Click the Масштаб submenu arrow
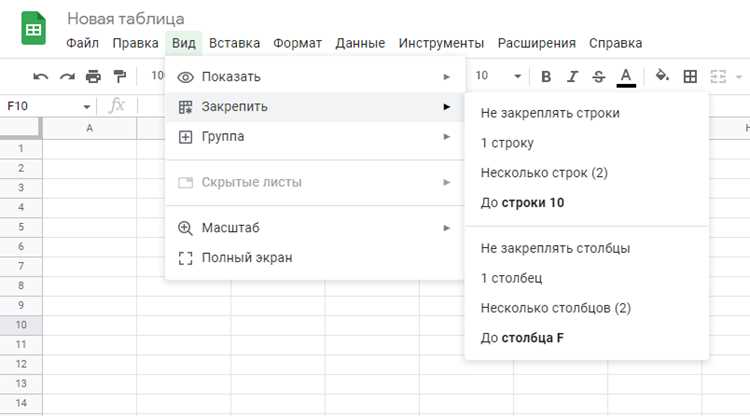This screenshot has width=750, height=416. tap(446, 228)
